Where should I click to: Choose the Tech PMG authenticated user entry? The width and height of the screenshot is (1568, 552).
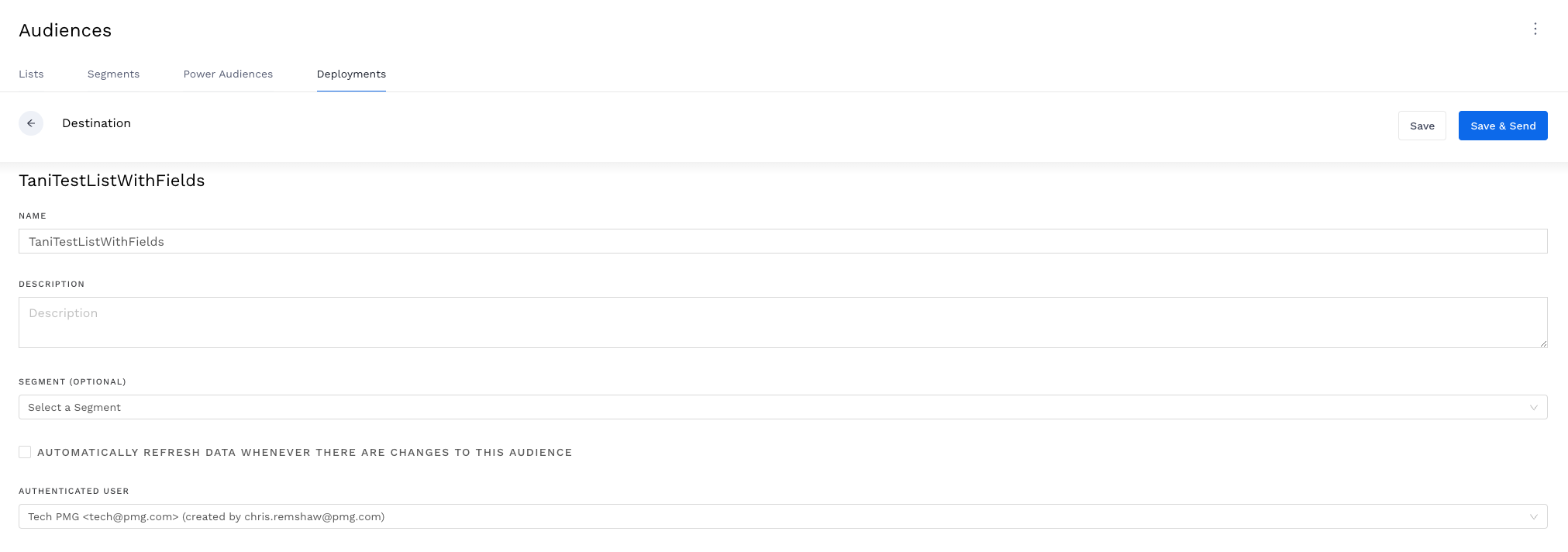point(206,516)
